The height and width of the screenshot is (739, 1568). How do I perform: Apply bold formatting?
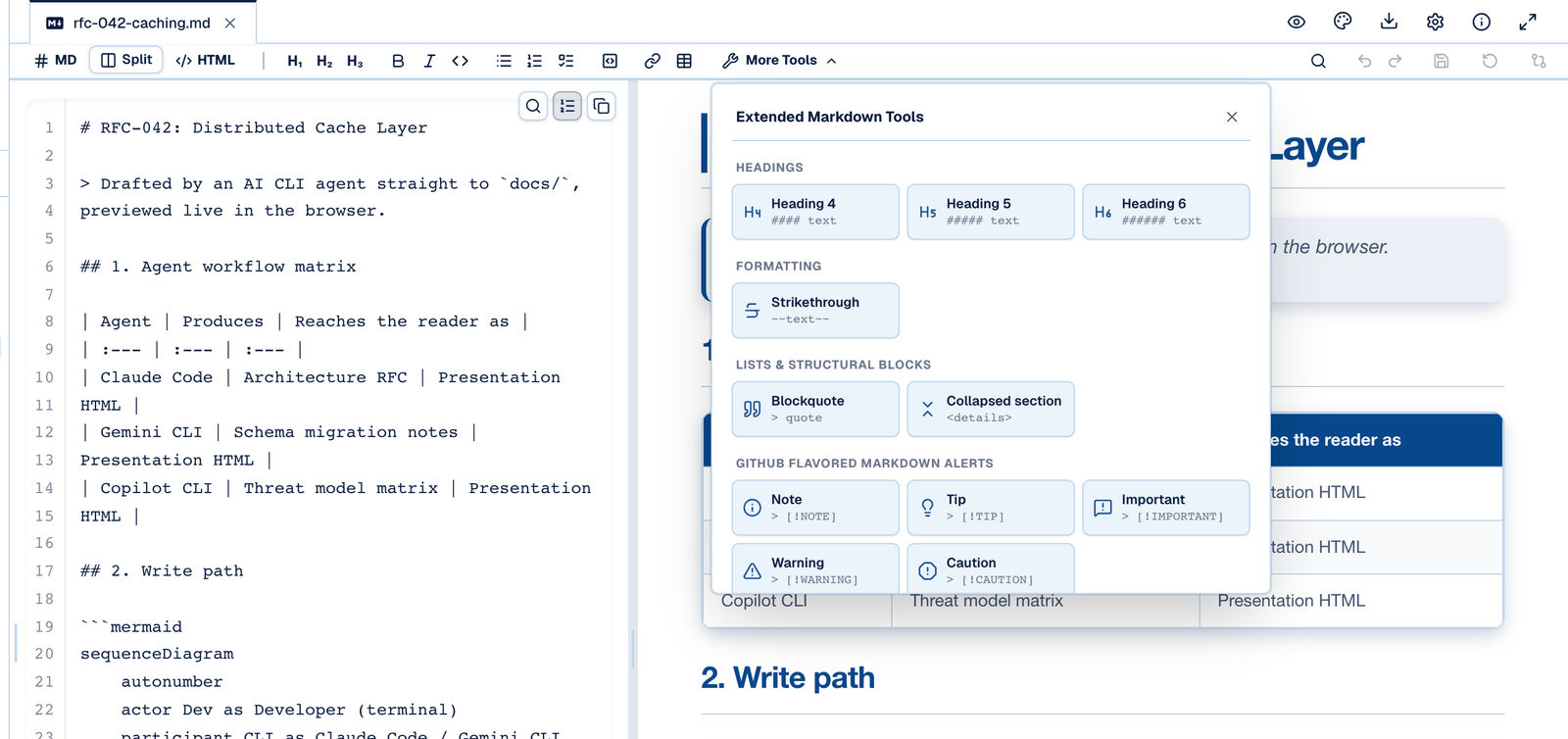(x=398, y=61)
